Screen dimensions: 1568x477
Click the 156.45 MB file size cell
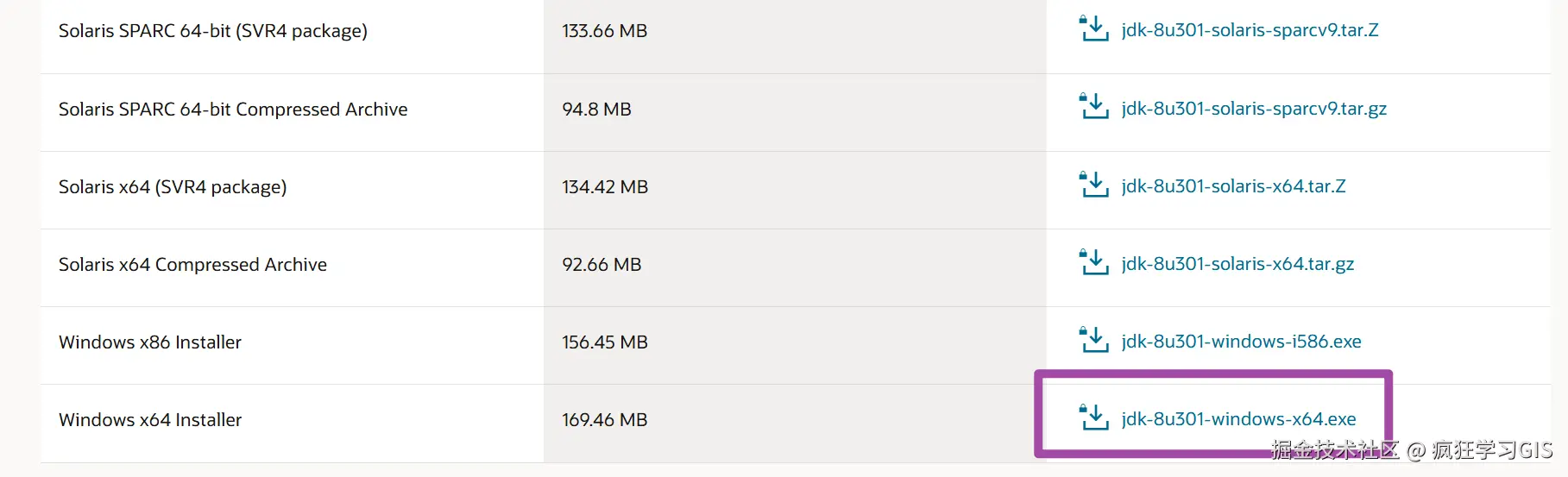[x=604, y=342]
